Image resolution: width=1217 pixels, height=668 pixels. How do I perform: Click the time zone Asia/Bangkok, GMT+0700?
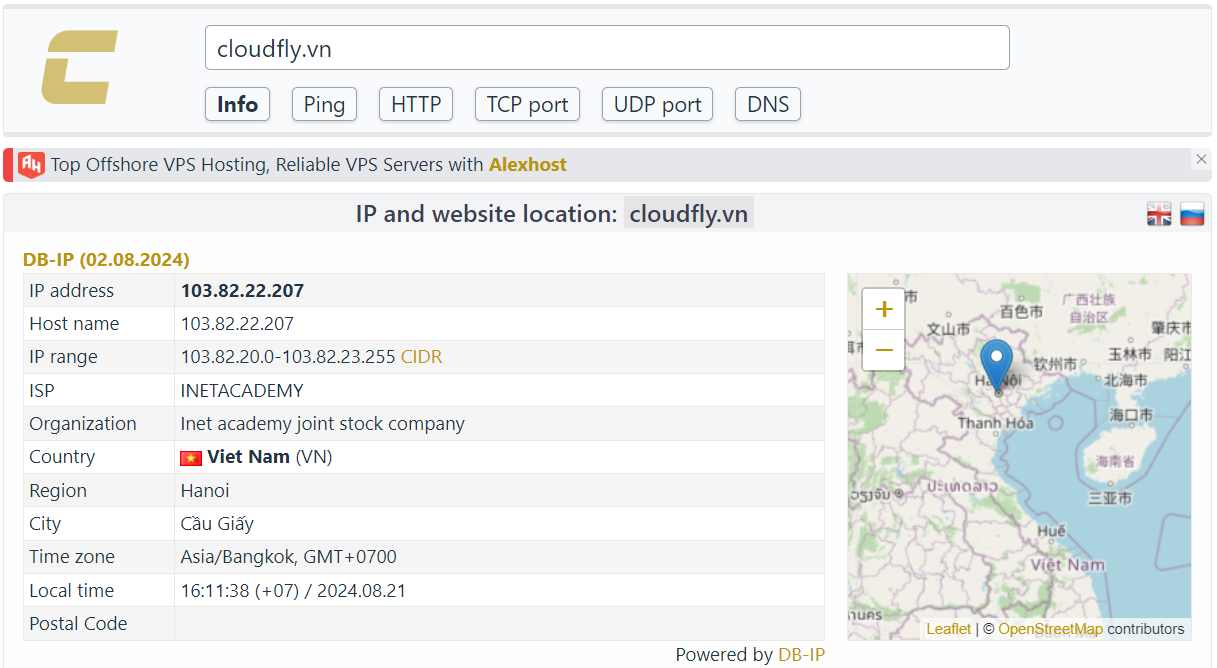pyautogui.click(x=289, y=557)
